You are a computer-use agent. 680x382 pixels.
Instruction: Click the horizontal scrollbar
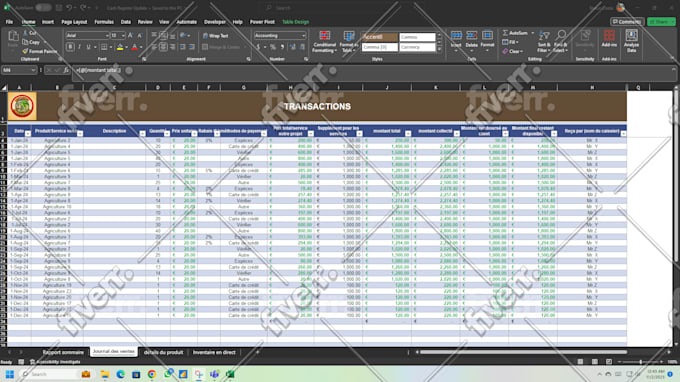(523, 352)
